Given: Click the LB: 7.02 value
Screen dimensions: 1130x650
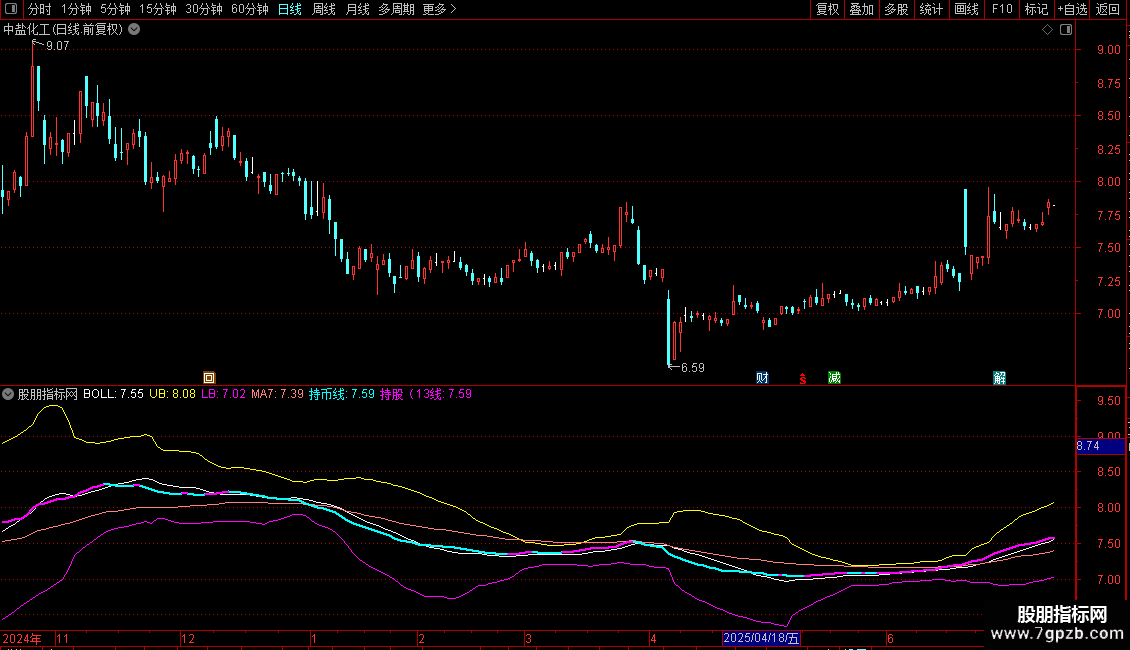Looking at the screenshot, I should pos(223,394).
